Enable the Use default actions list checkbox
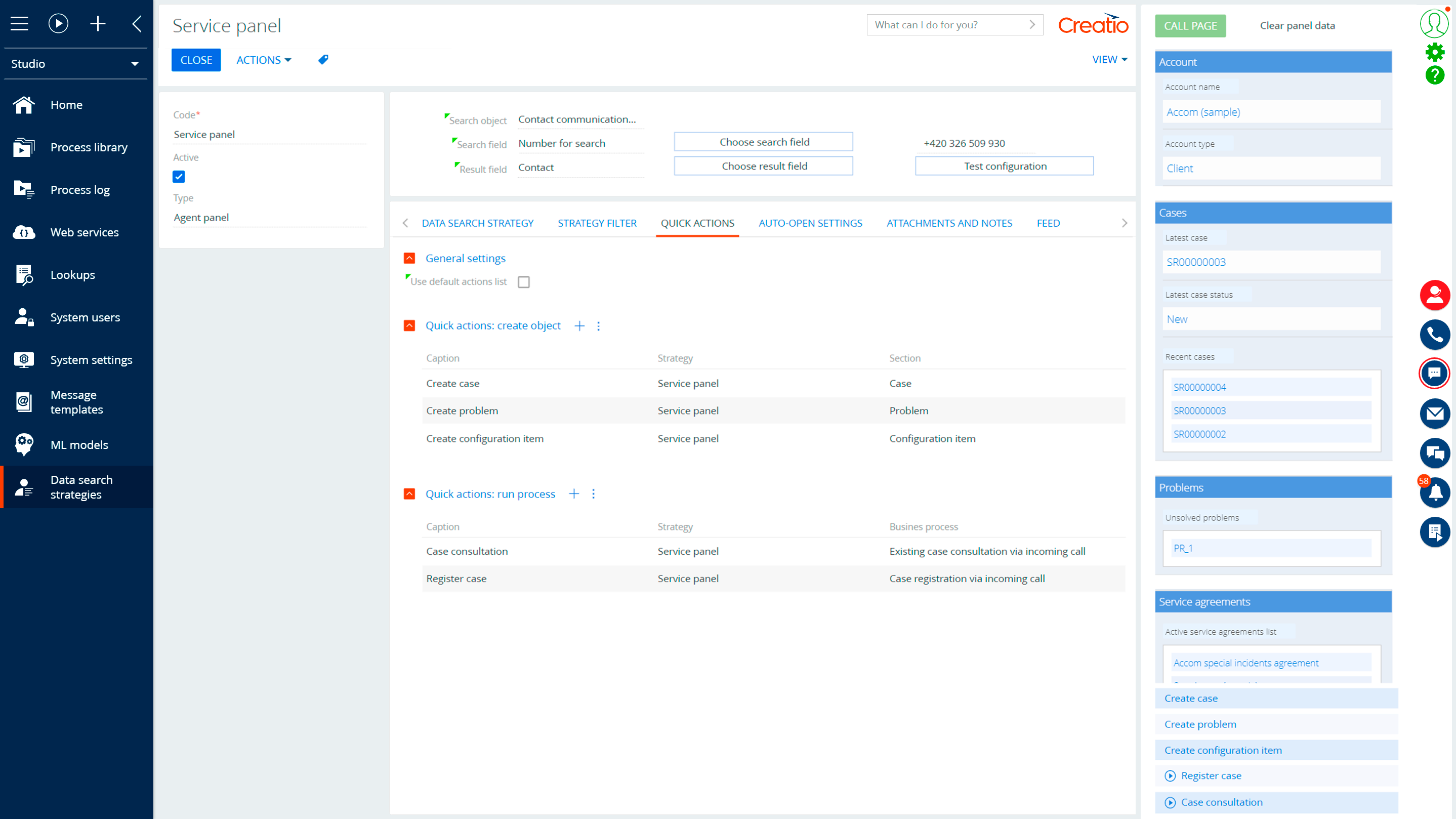The image size is (1456, 819). 523,281
